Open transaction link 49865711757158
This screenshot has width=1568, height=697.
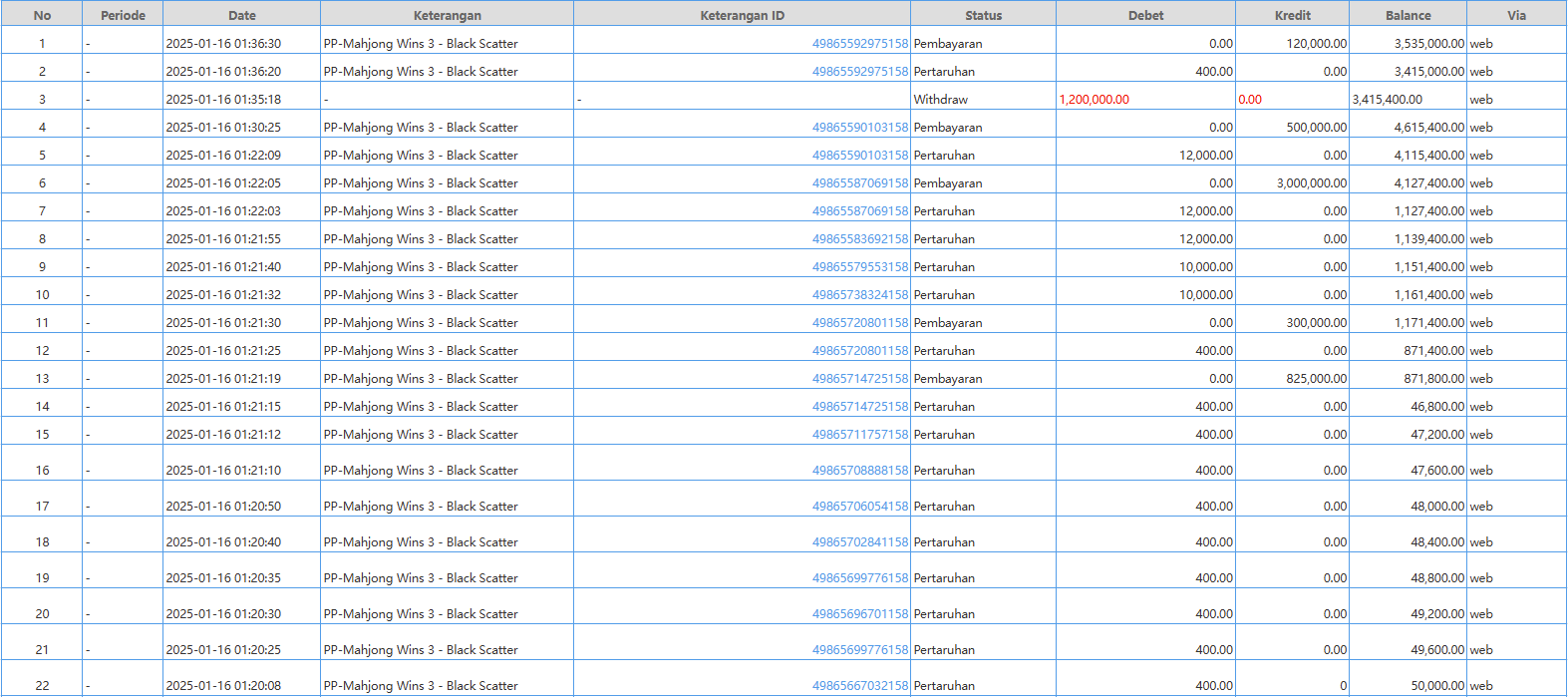859,435
